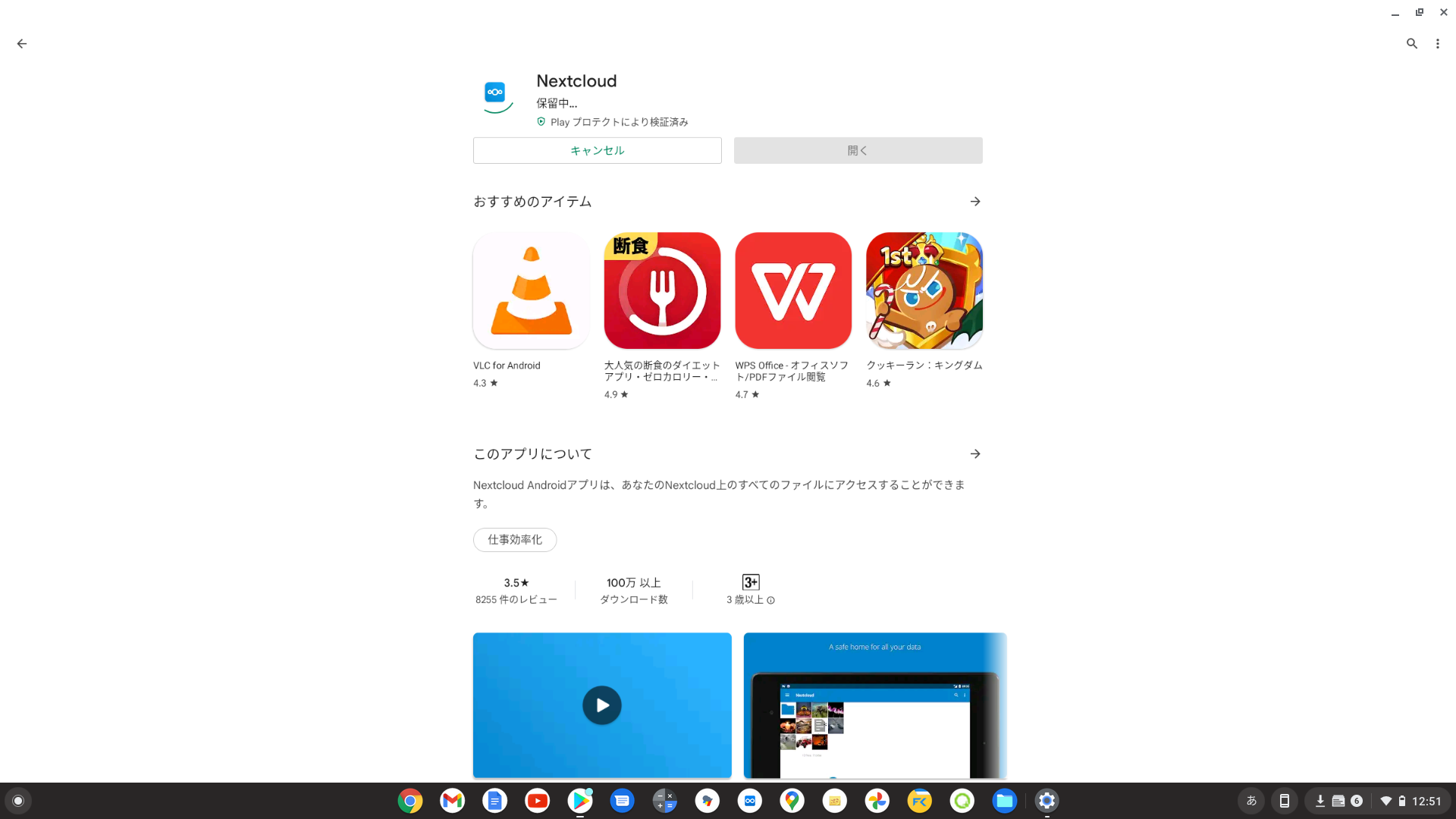Click the VLC for Android title text
Viewport: 1456px width, 819px height.
tap(507, 366)
